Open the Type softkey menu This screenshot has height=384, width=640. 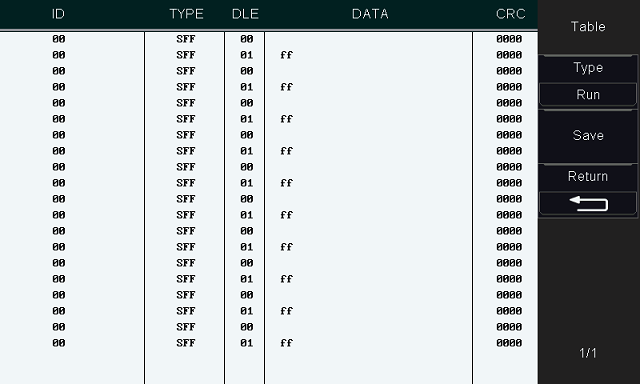(588, 67)
